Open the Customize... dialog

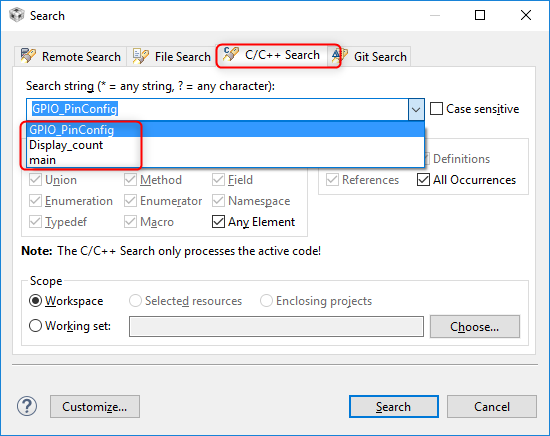95,407
